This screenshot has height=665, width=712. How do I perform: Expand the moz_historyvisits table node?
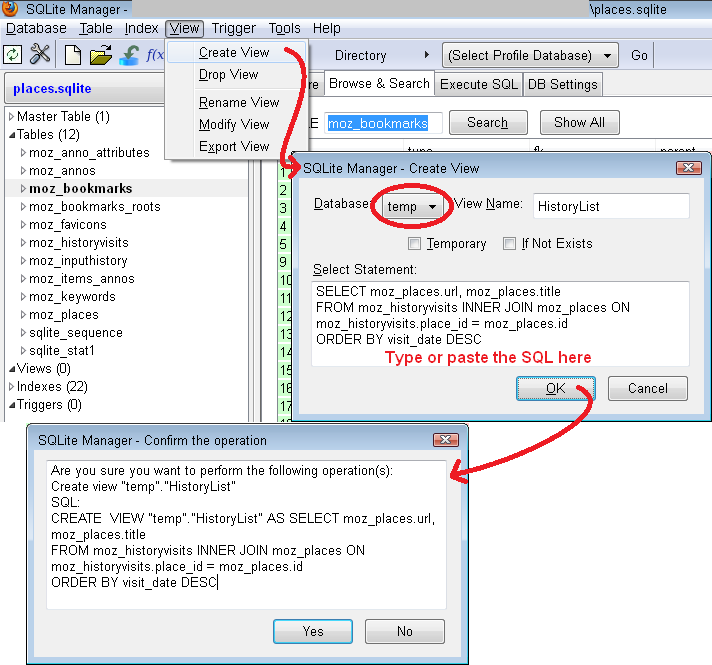23,243
